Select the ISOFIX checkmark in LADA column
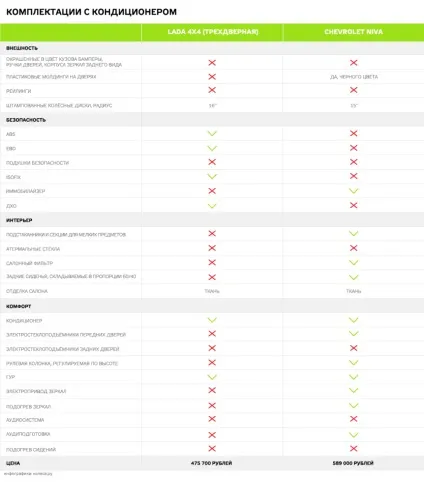Image resolution: width=424 pixels, height=483 pixels. (212, 176)
